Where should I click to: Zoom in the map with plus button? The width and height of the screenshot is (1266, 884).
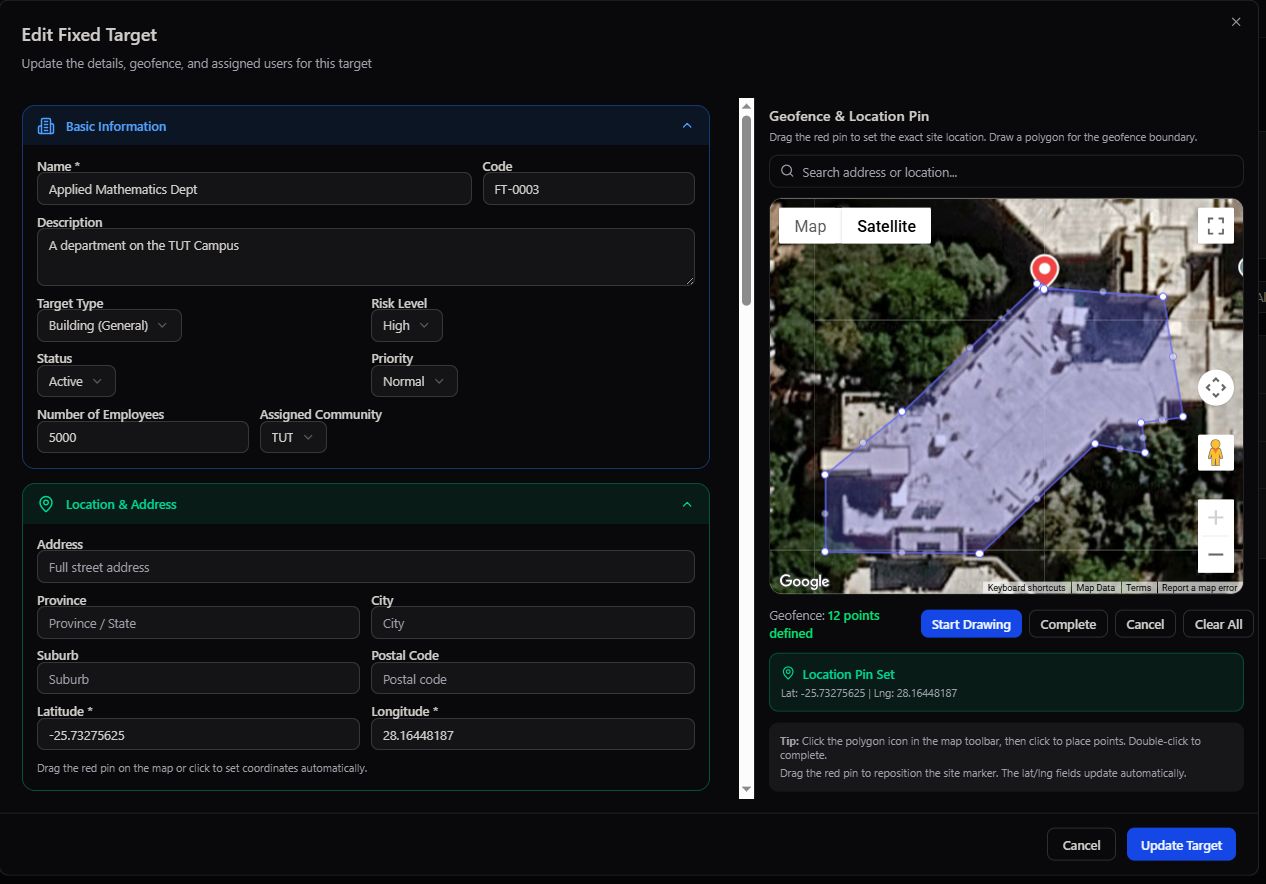tap(1215, 517)
